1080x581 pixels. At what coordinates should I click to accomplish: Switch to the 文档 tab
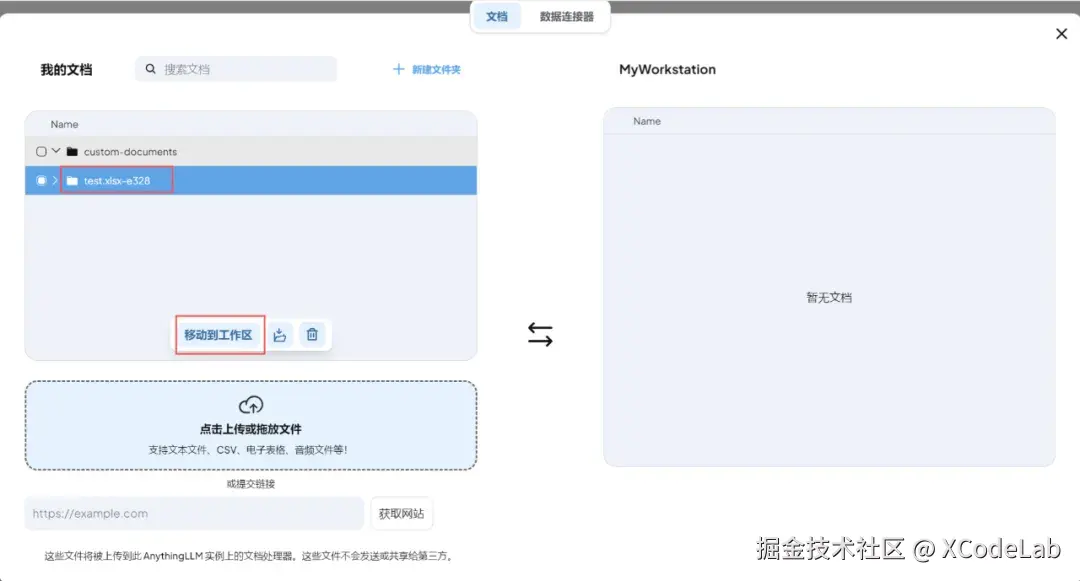point(497,17)
